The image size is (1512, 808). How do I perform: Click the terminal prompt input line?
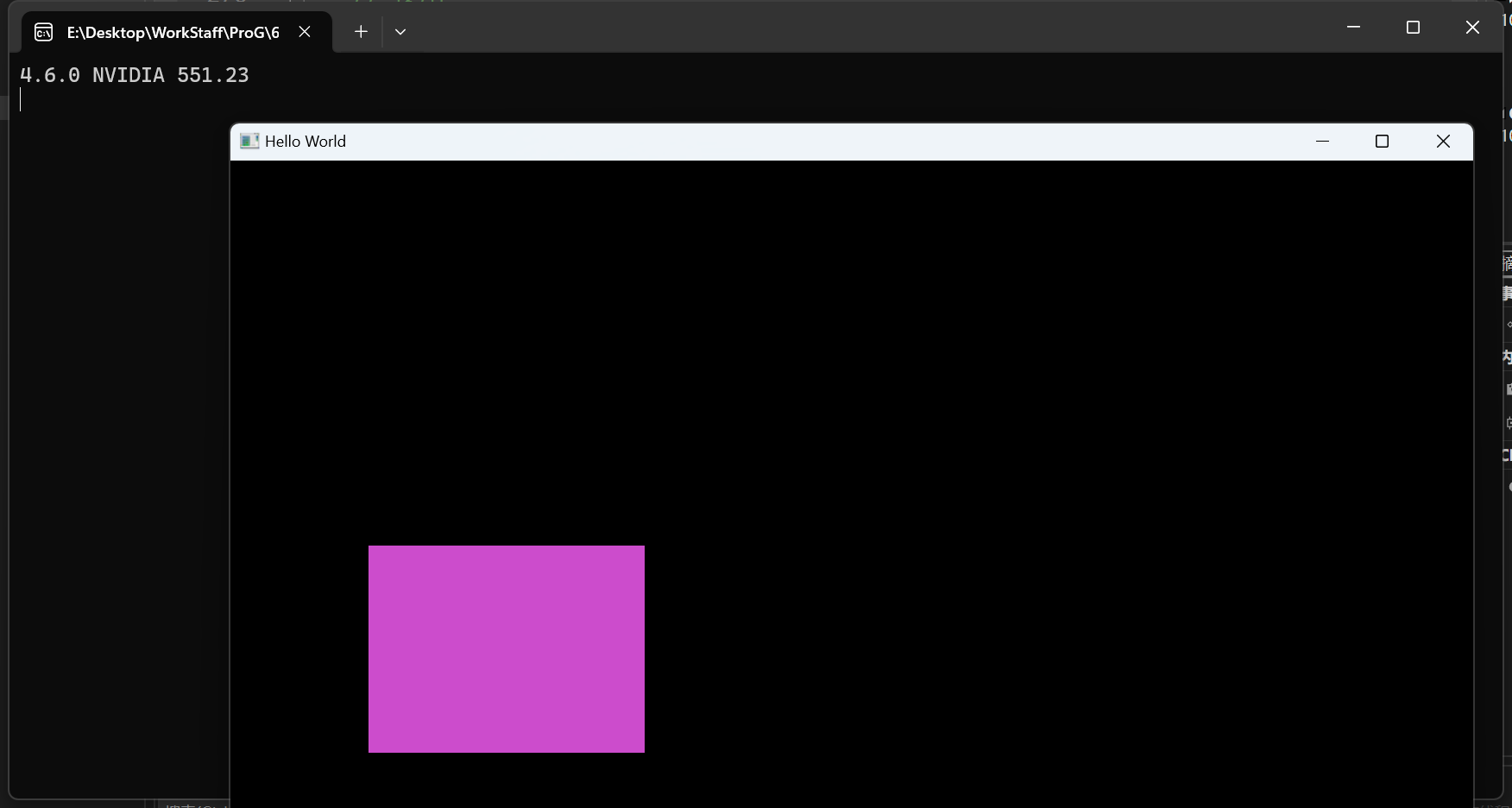click(x=86, y=99)
